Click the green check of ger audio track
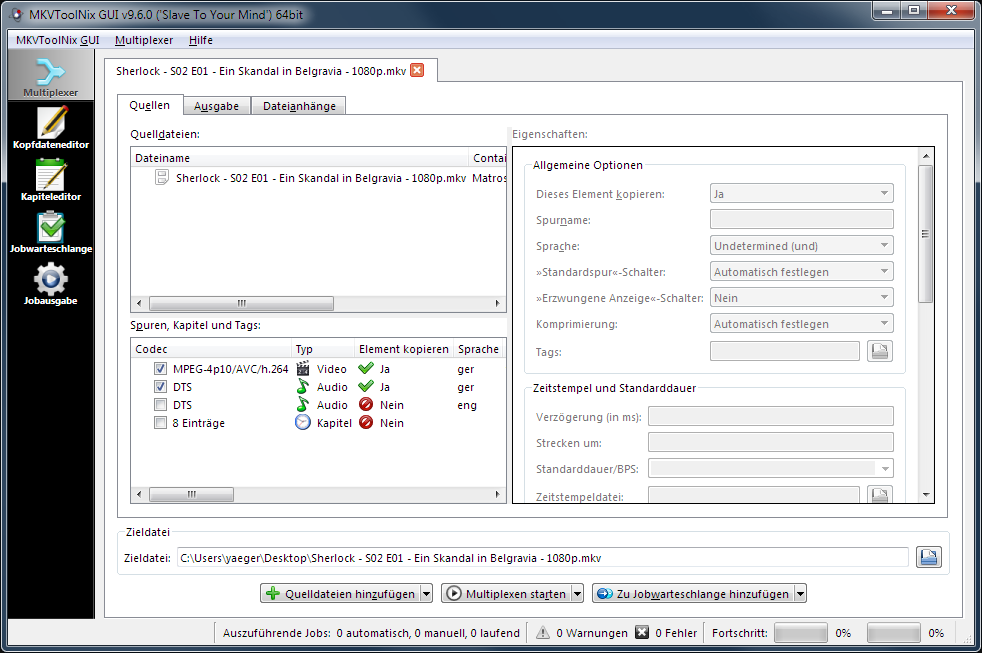The image size is (982, 653). click(x=366, y=386)
